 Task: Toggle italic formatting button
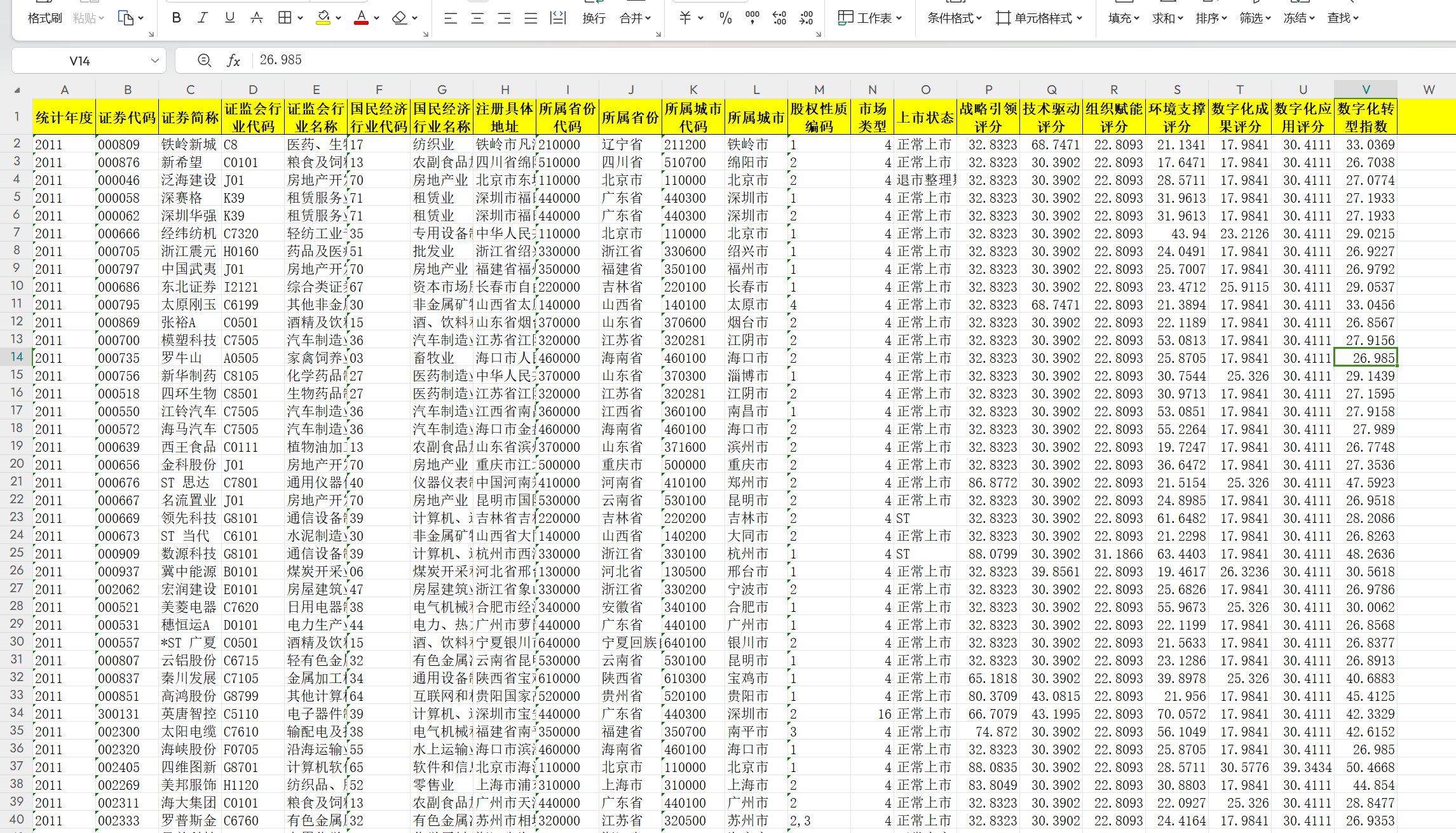click(x=203, y=18)
